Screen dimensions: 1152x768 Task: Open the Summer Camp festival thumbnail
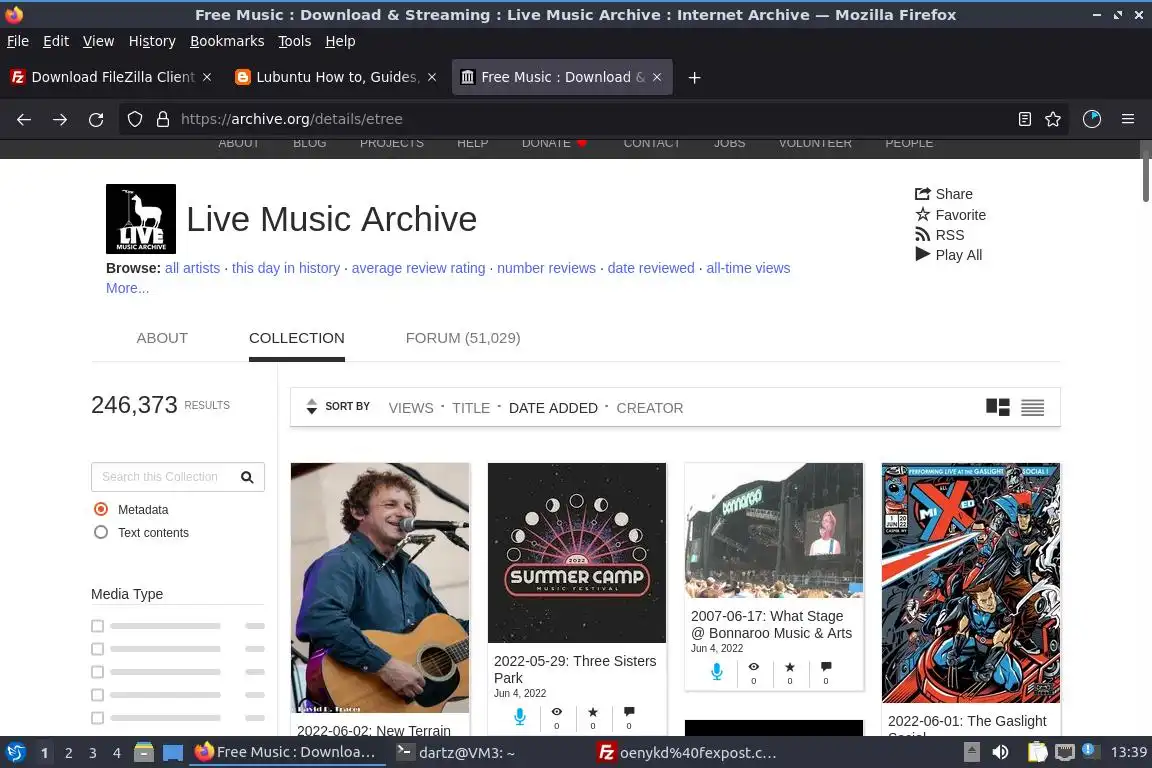577,553
